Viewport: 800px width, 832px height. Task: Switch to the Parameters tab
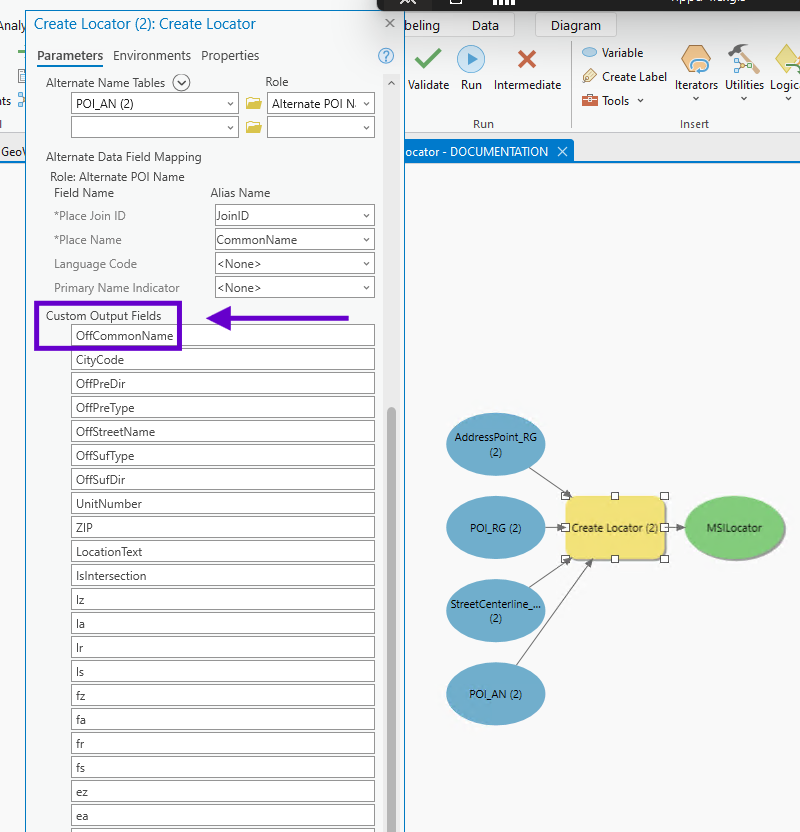point(70,56)
